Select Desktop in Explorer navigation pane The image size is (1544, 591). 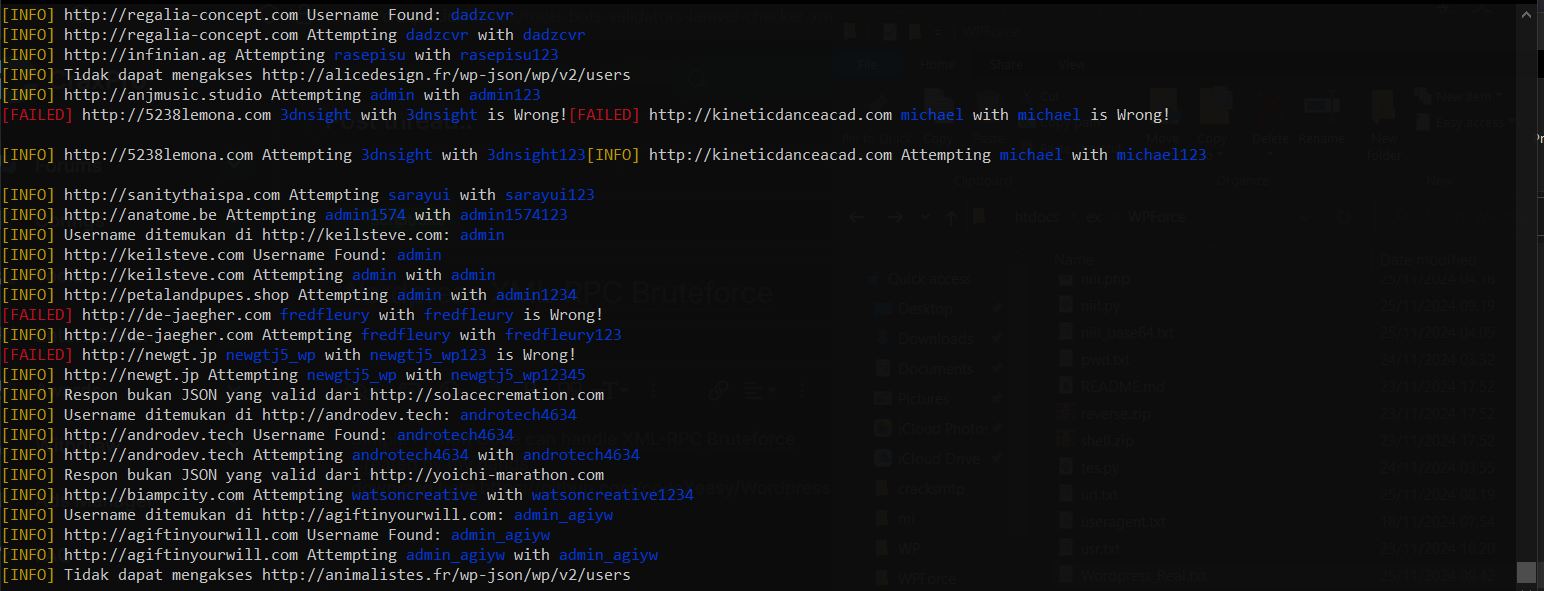[x=915, y=309]
